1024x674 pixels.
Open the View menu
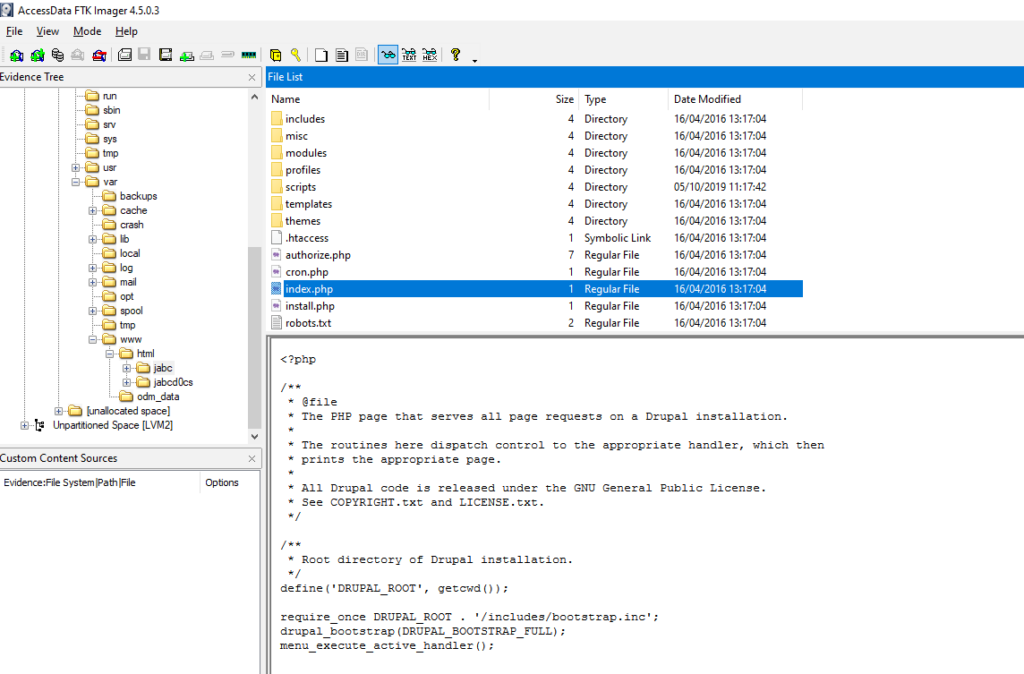coord(47,31)
